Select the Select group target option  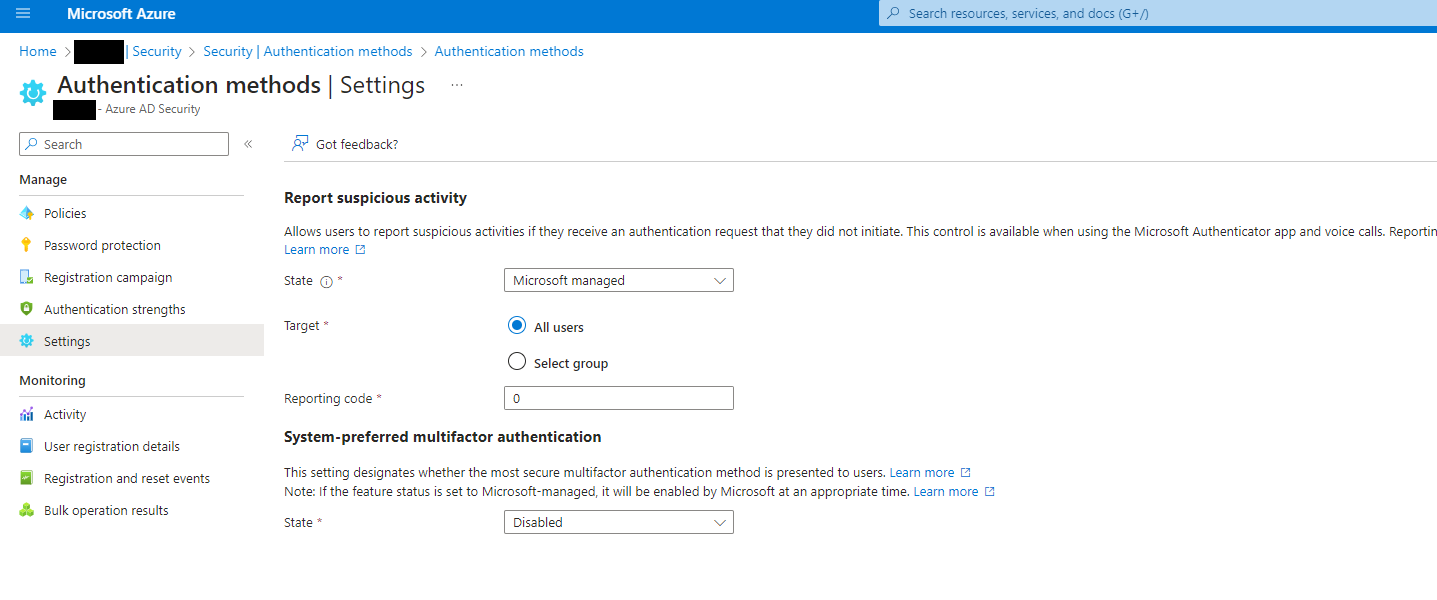517,362
